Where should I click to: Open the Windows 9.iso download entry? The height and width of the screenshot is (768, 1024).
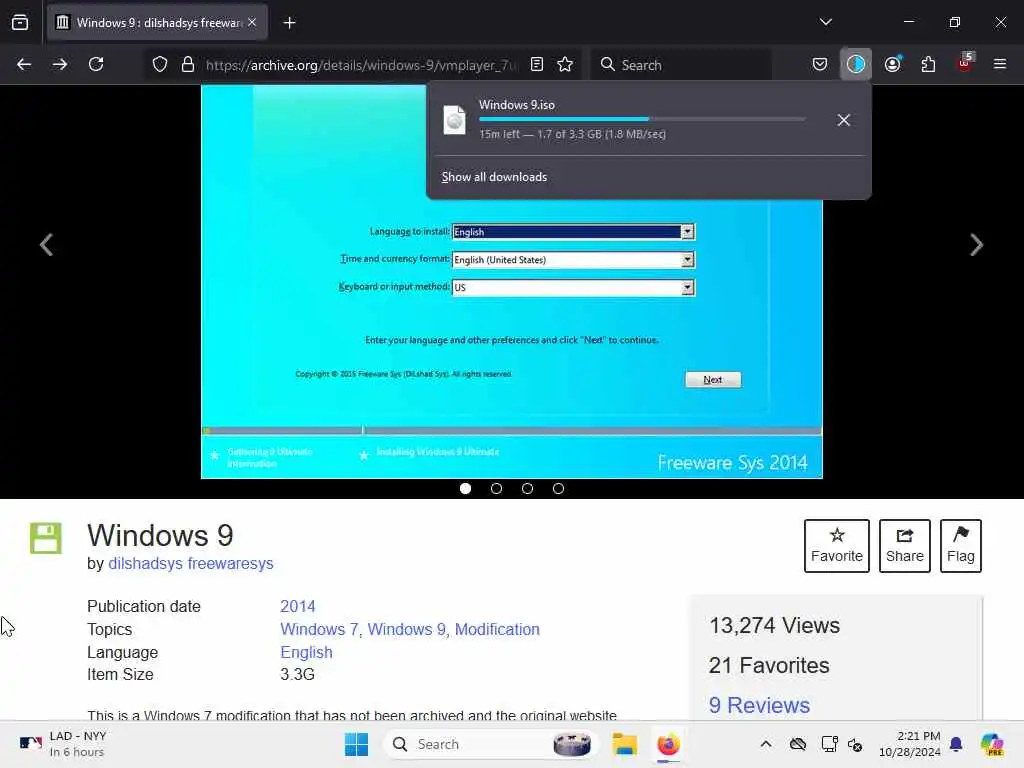(630, 120)
